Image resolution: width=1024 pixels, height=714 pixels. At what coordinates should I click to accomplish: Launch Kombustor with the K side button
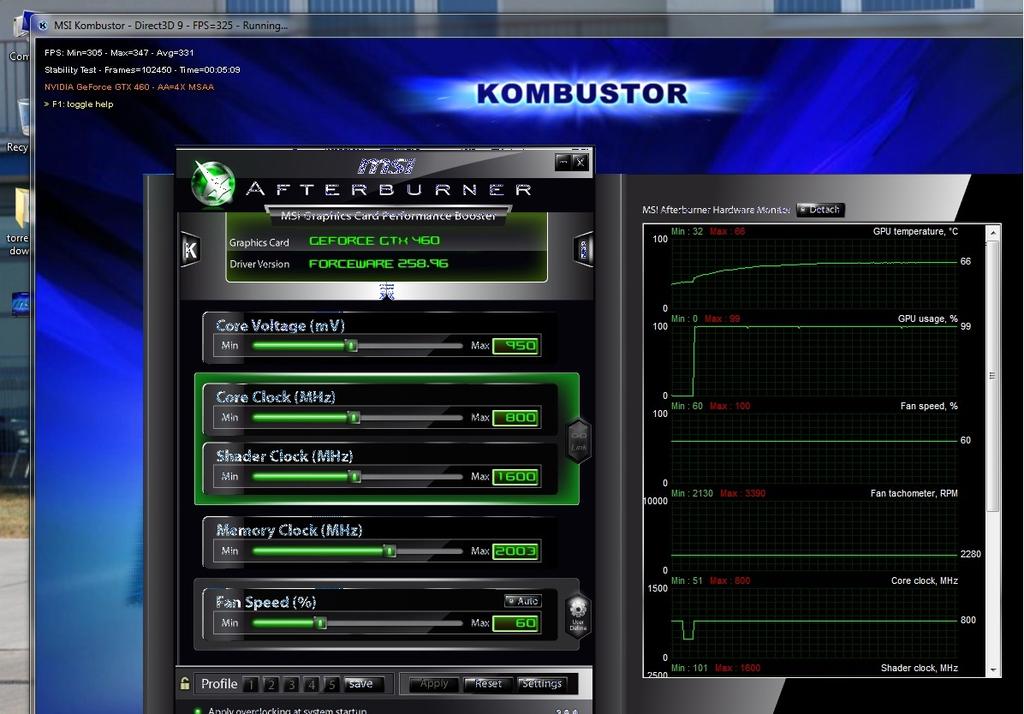coord(190,249)
